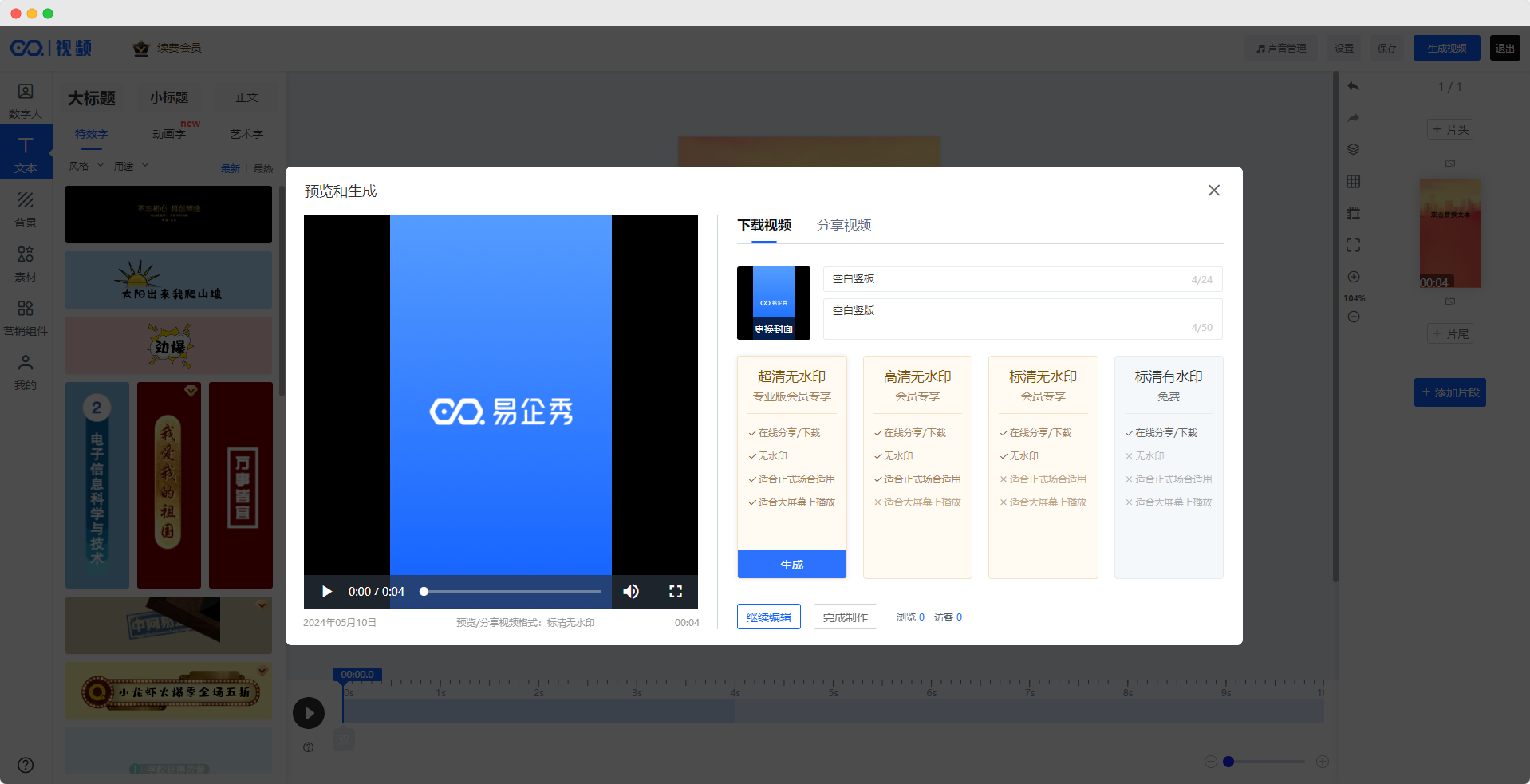Click the 续费会员 crown icon
The width and height of the screenshot is (1530, 784).
tap(141, 48)
